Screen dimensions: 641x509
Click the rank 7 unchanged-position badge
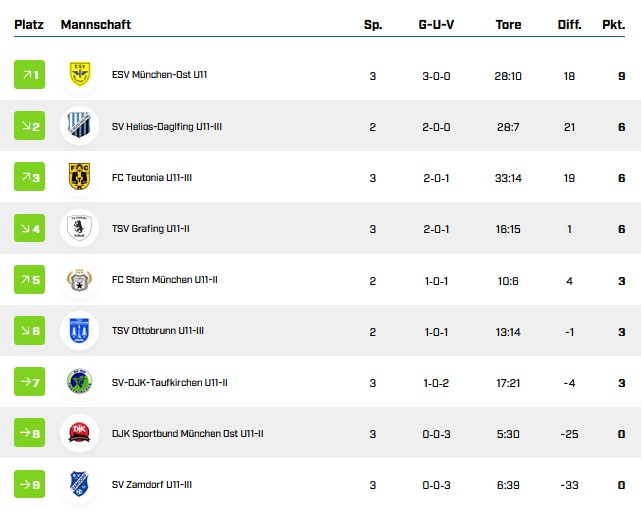click(30, 382)
